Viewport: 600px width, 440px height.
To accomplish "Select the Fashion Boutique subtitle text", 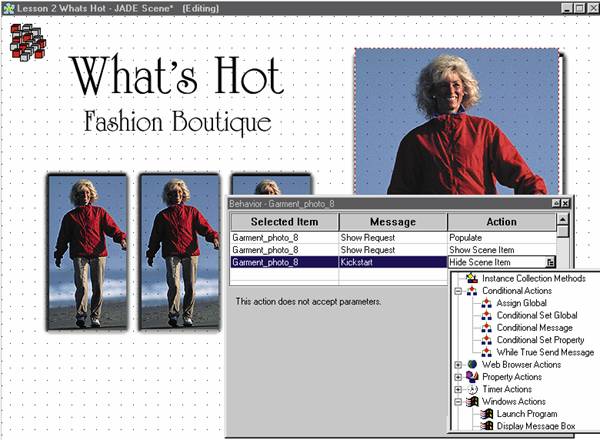I will click(x=178, y=122).
